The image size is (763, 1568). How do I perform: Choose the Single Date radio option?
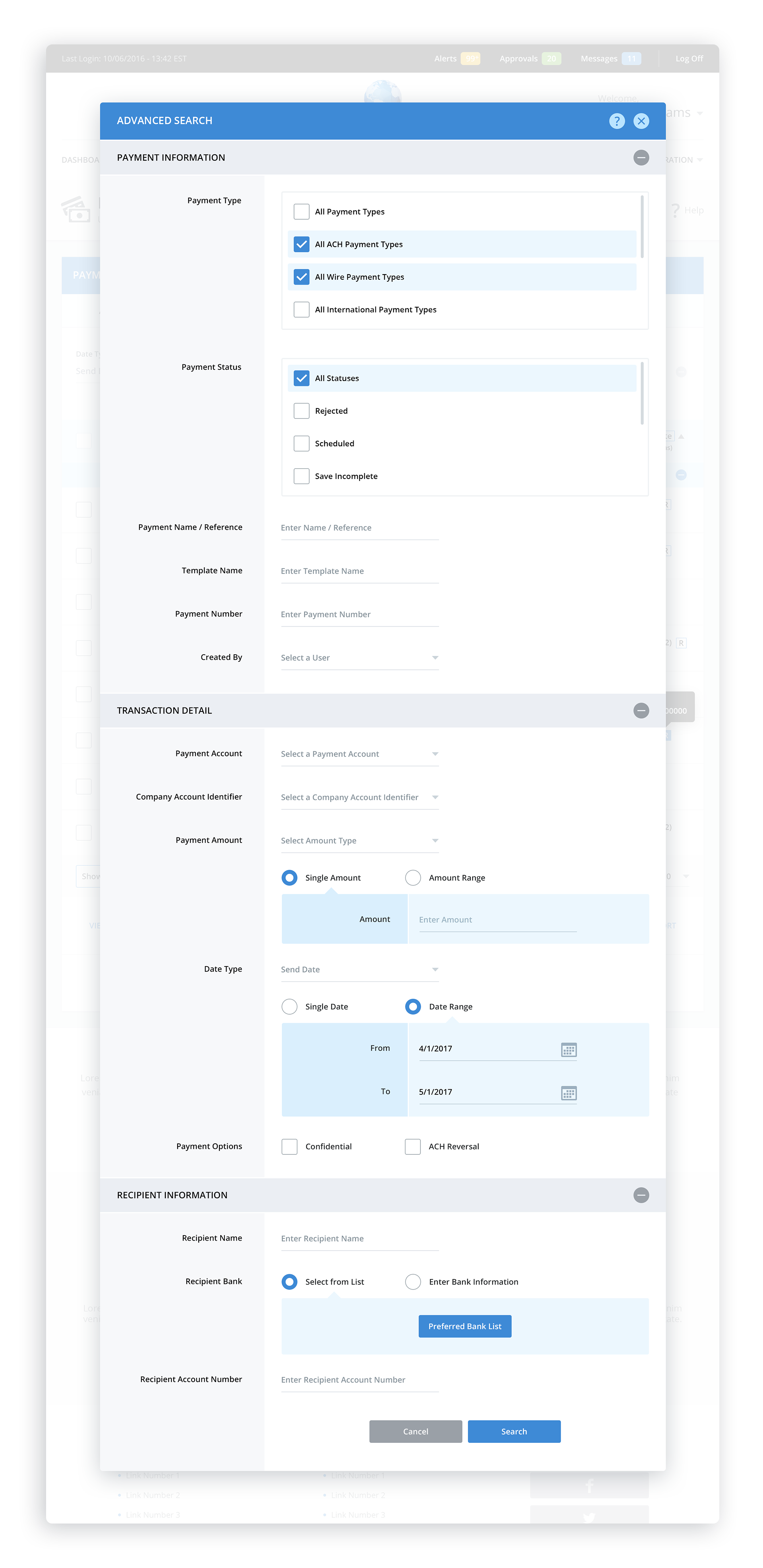tap(289, 1007)
